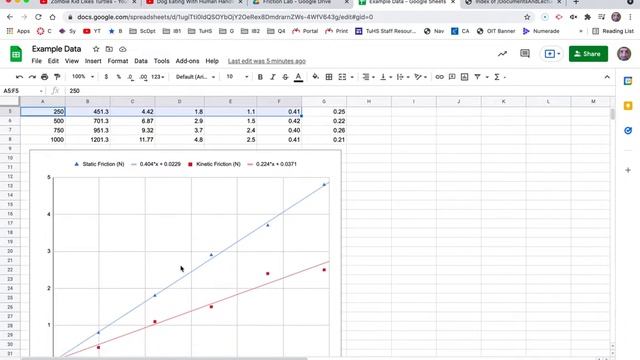Open the Calendar side panel icon
The height and width of the screenshot is (360, 640).
[x=628, y=81]
